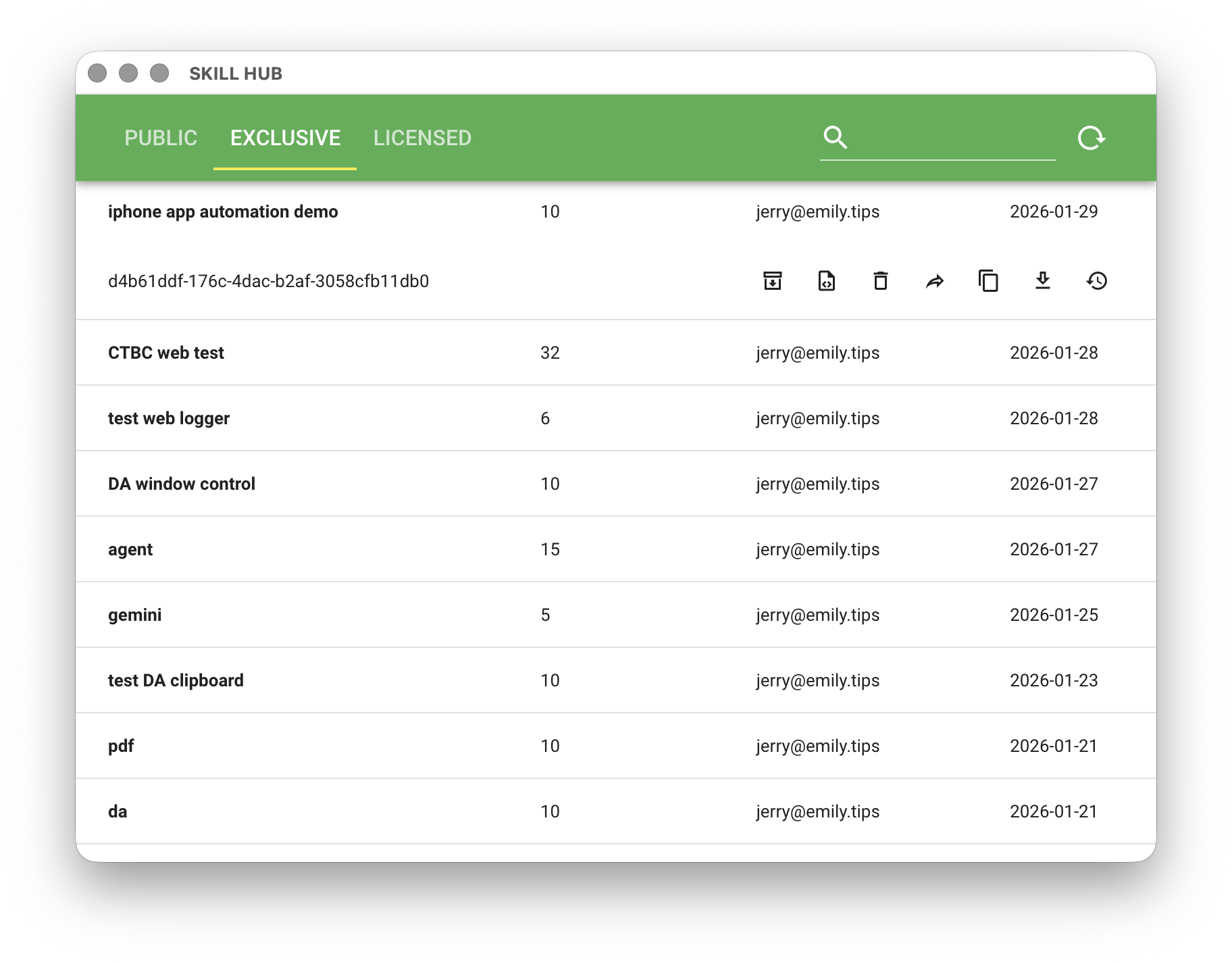This screenshot has height=962, width=1232.
Task: Switch to the PUBLIC tab
Action: pos(161,138)
